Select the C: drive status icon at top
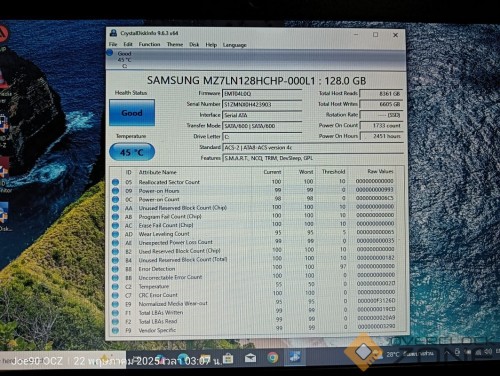This screenshot has width=500, height=376. click(110, 53)
